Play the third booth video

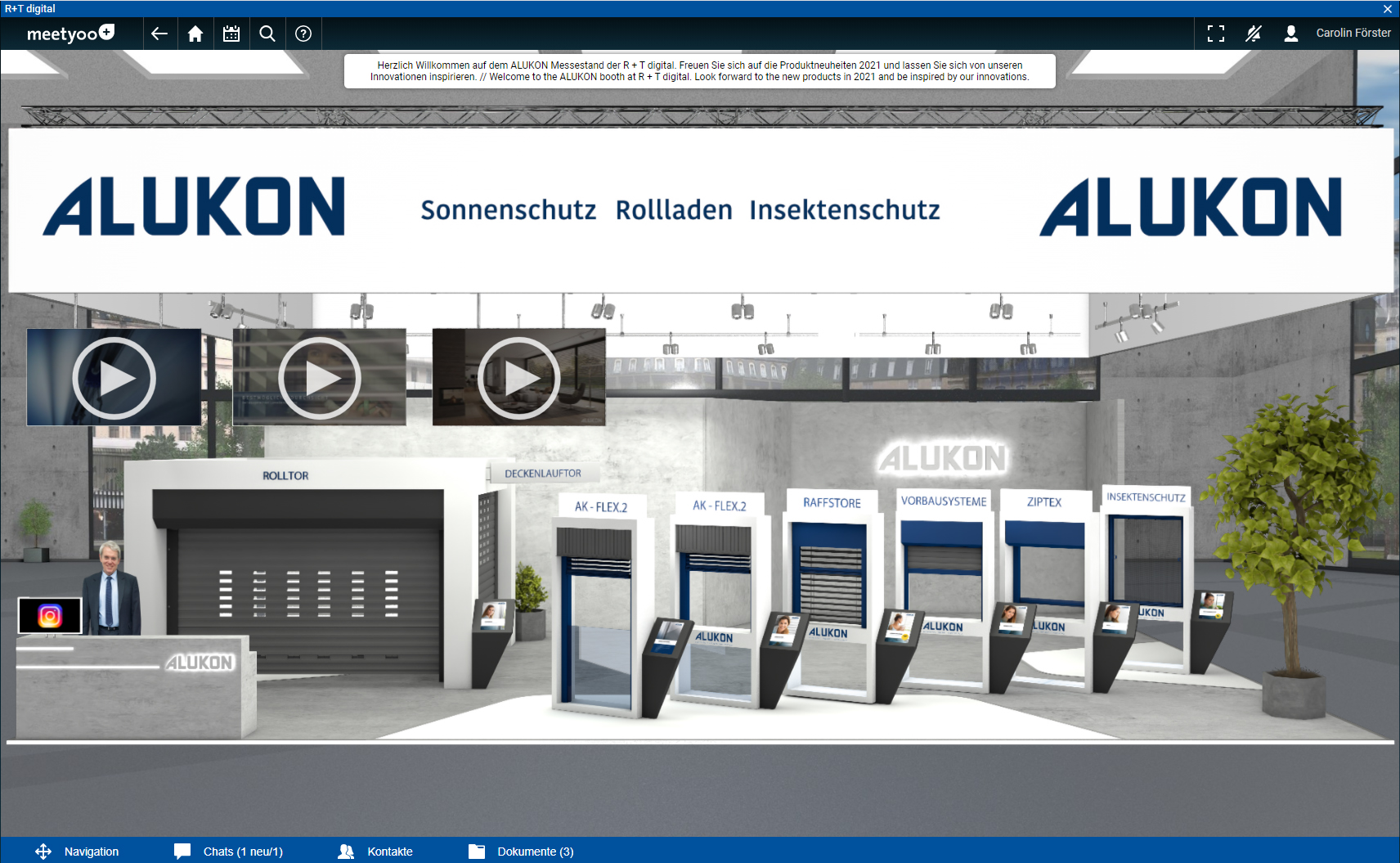pyautogui.click(x=518, y=378)
